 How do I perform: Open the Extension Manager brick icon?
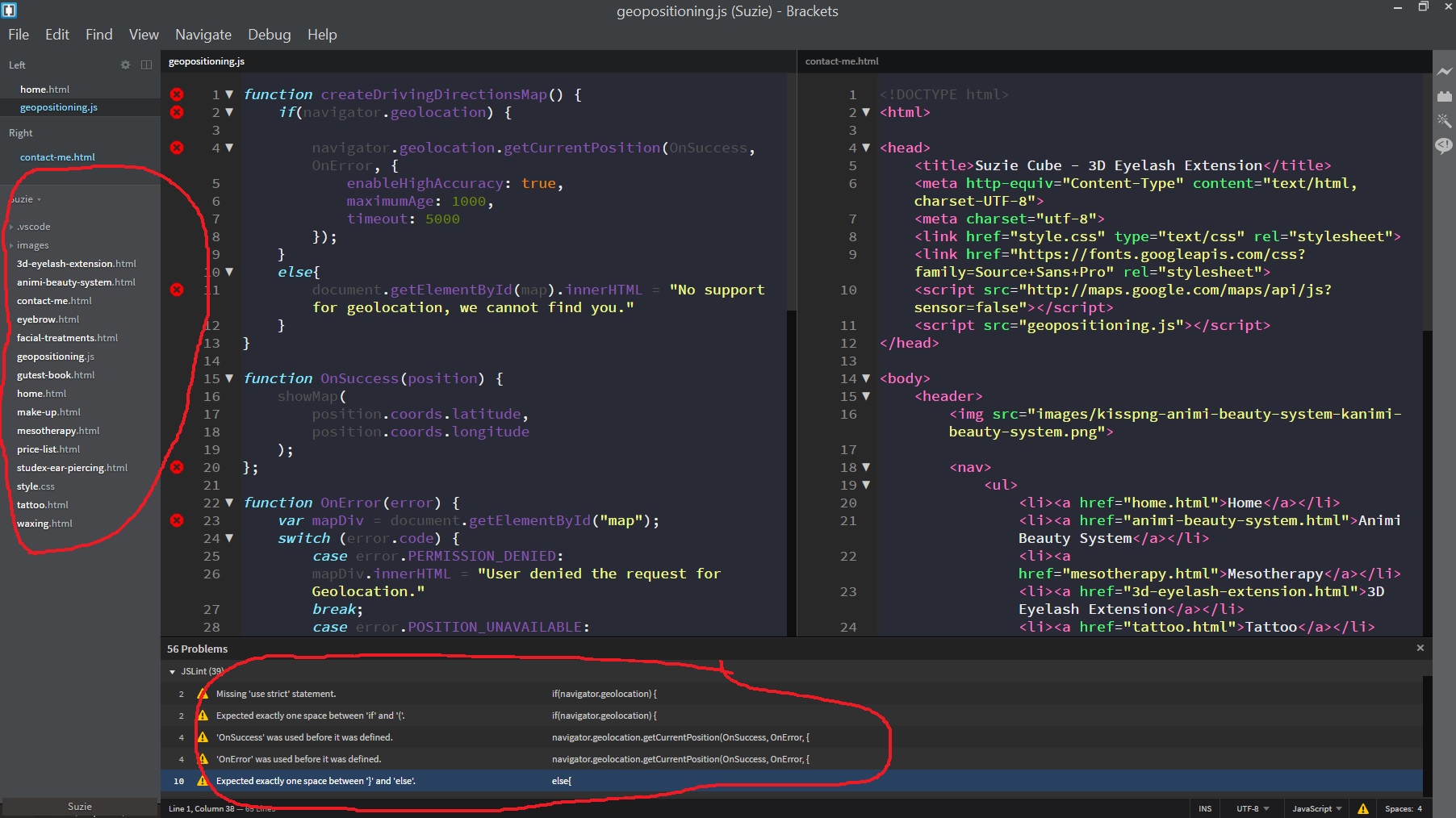[x=1444, y=96]
